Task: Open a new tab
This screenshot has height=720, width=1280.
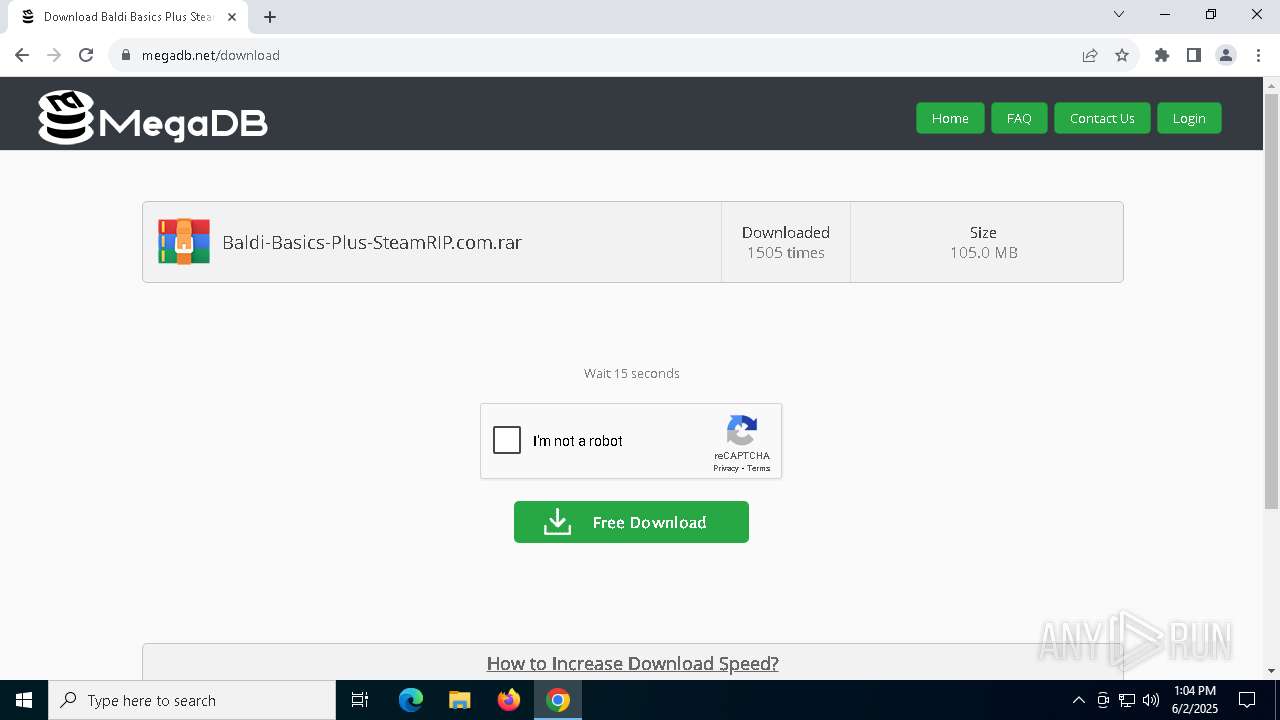Action: click(270, 16)
